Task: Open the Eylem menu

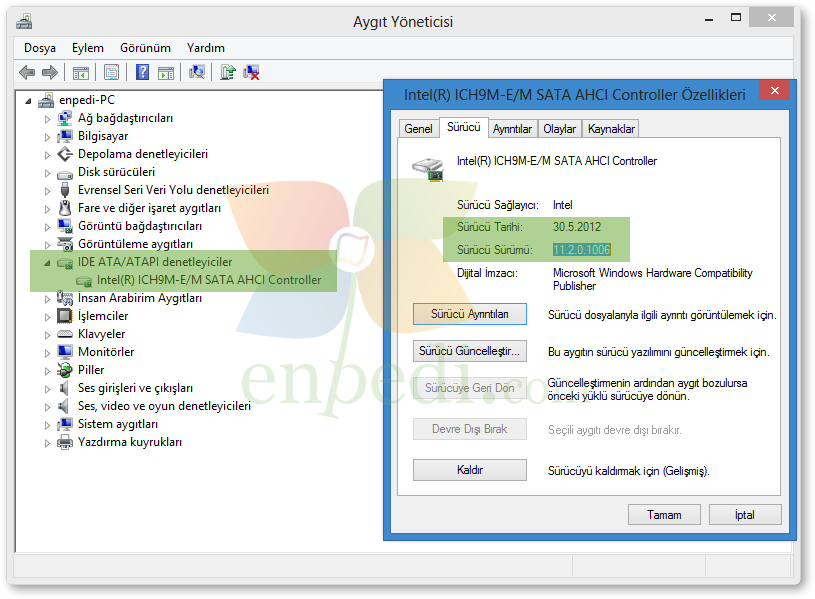Action: [87, 48]
